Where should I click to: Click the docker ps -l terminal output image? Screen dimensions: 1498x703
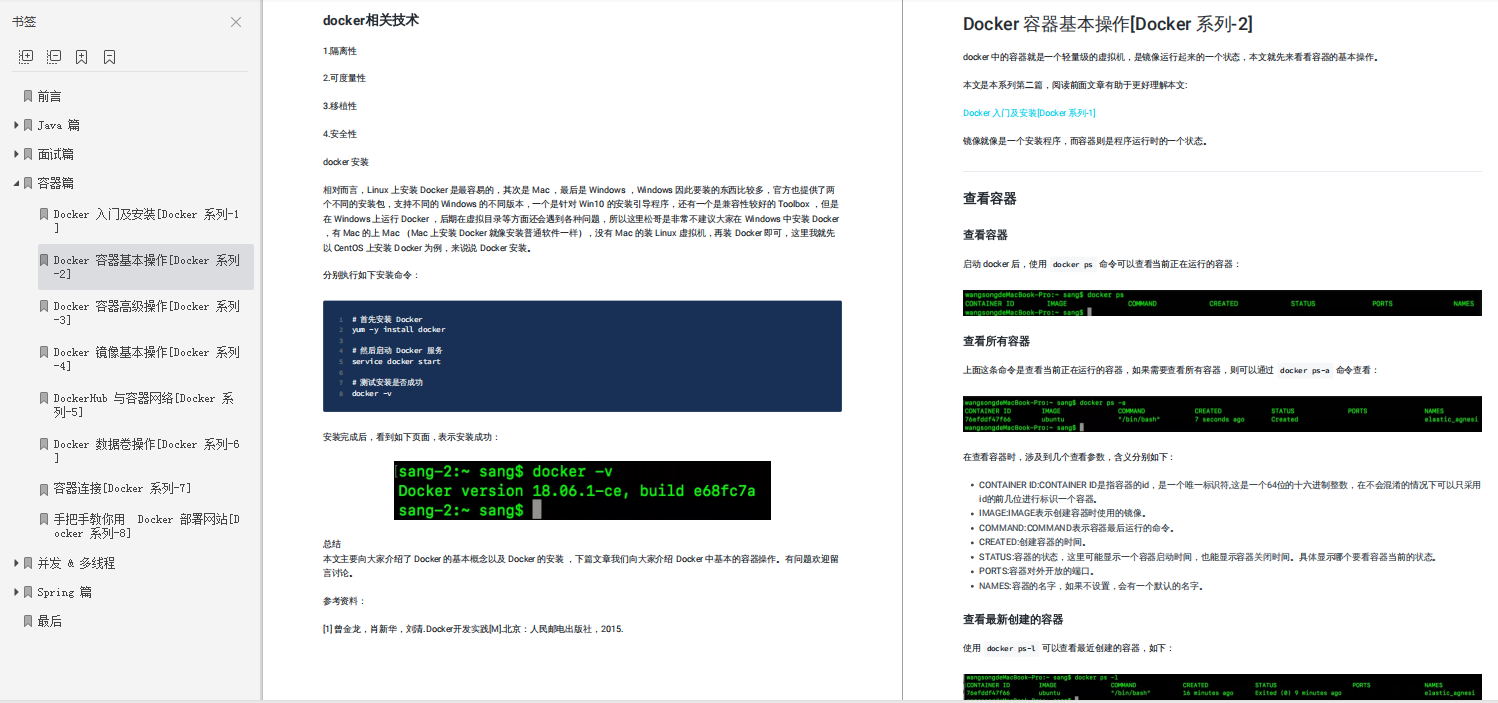click(1222, 687)
